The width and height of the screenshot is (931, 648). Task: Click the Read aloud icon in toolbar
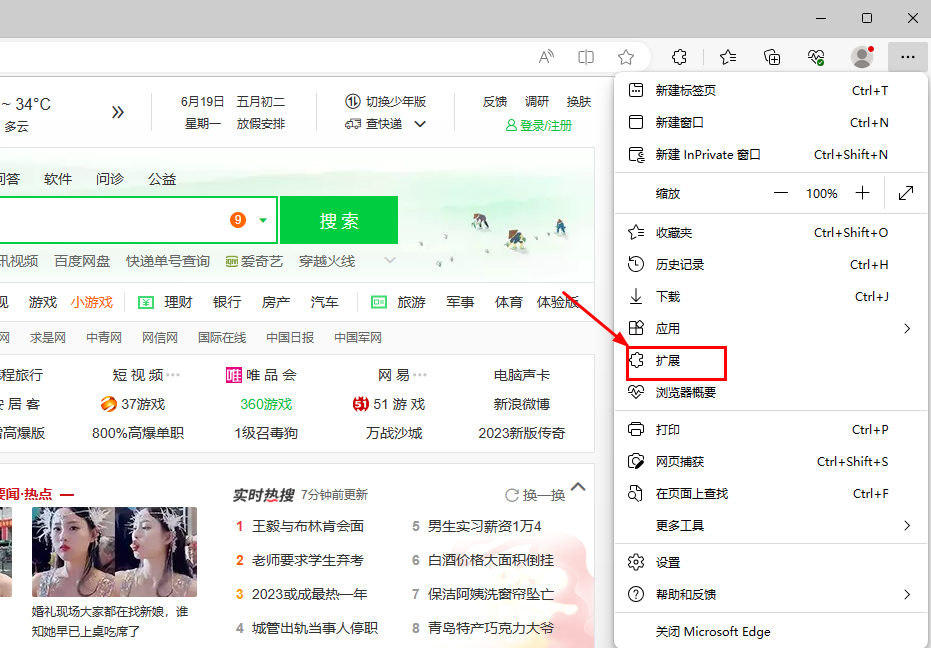(546, 57)
